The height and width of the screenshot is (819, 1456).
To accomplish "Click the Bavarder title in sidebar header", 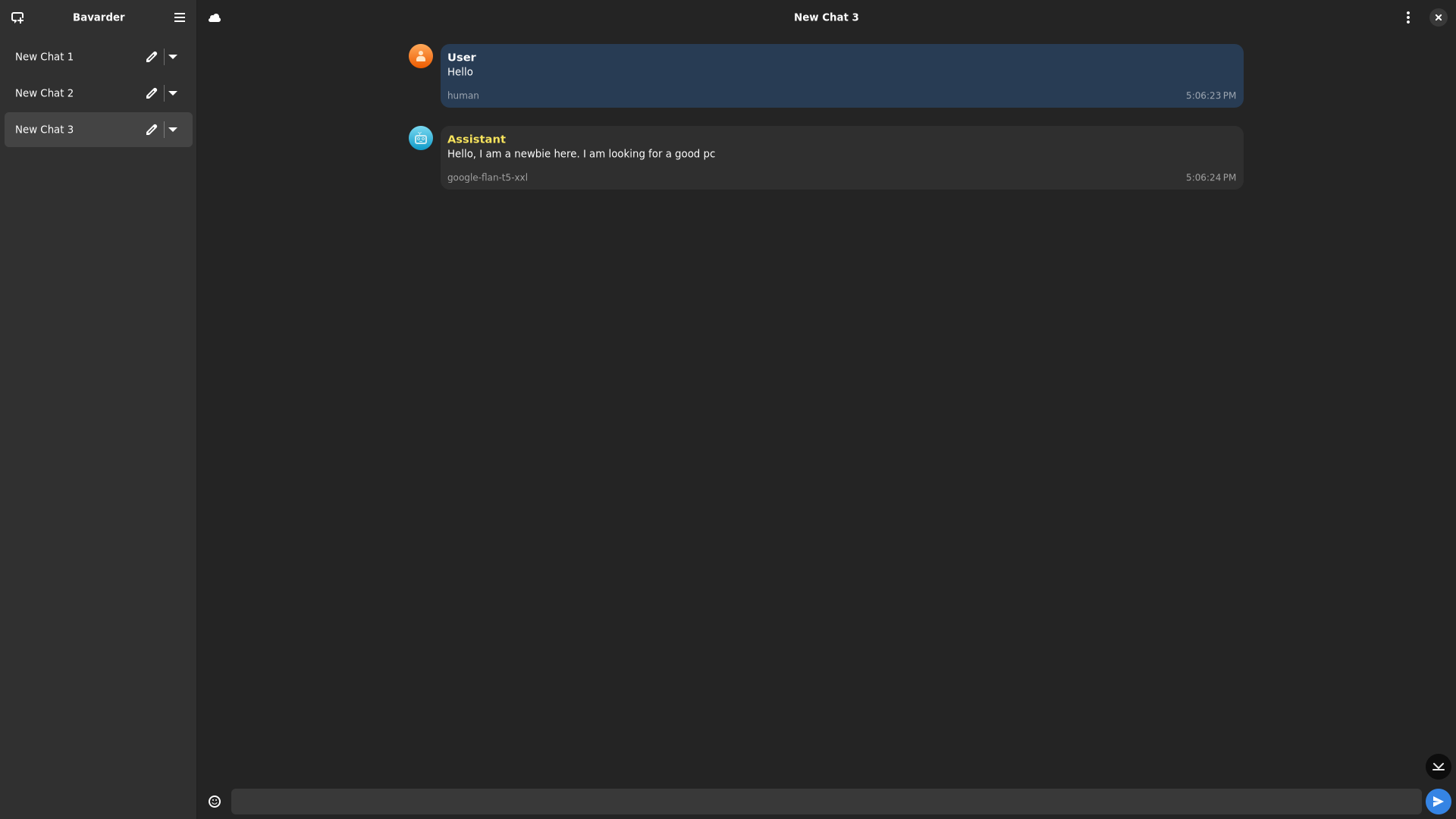I will [x=99, y=17].
